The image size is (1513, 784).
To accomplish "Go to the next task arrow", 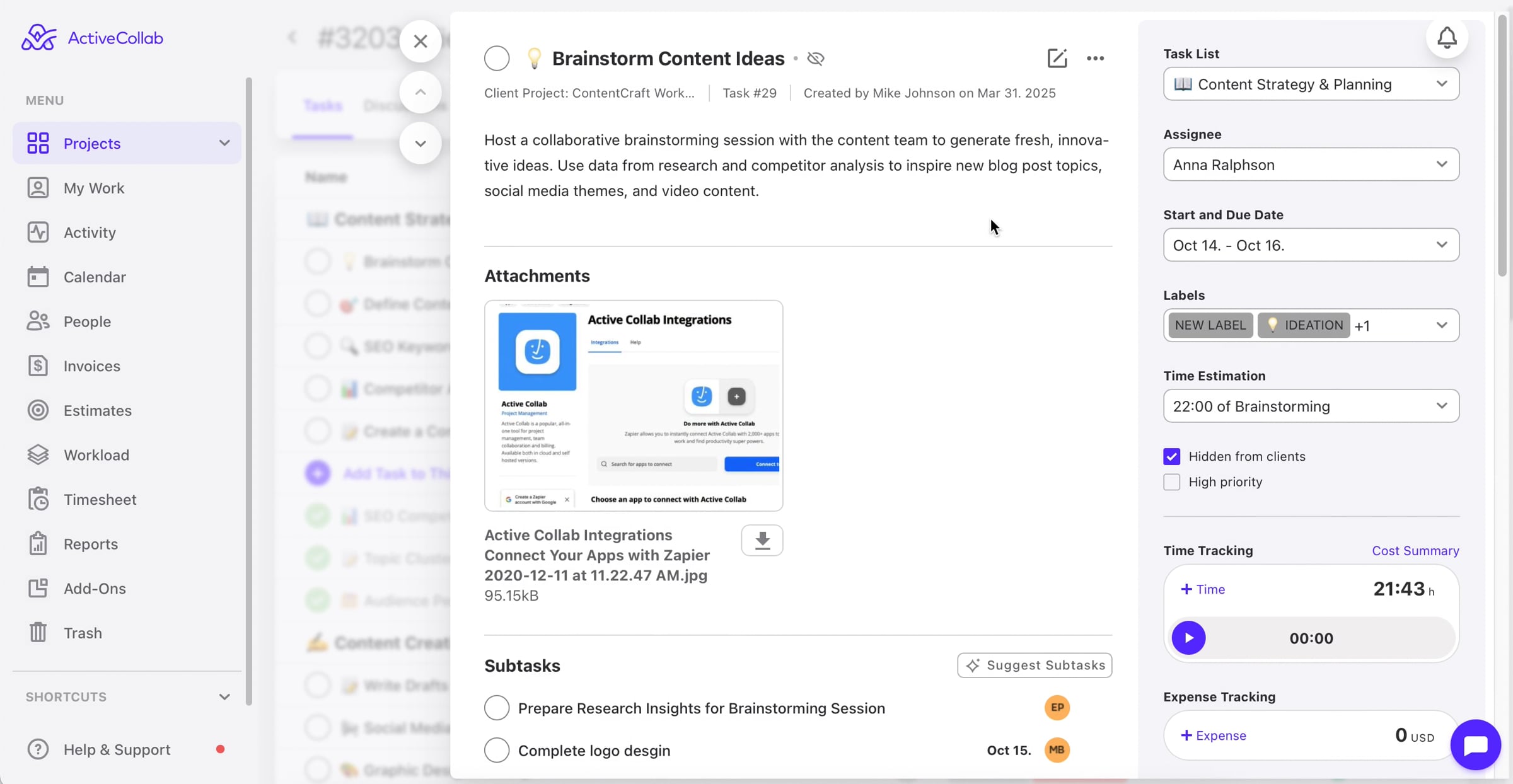I will coord(420,144).
